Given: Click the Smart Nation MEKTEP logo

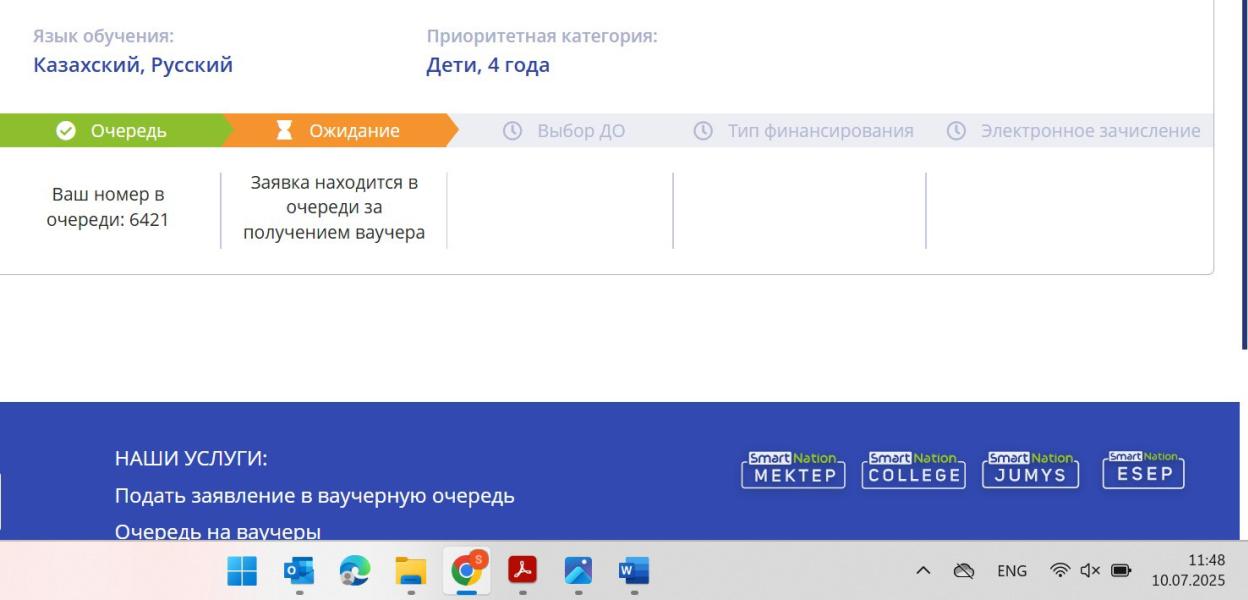Looking at the screenshot, I should tap(794, 469).
